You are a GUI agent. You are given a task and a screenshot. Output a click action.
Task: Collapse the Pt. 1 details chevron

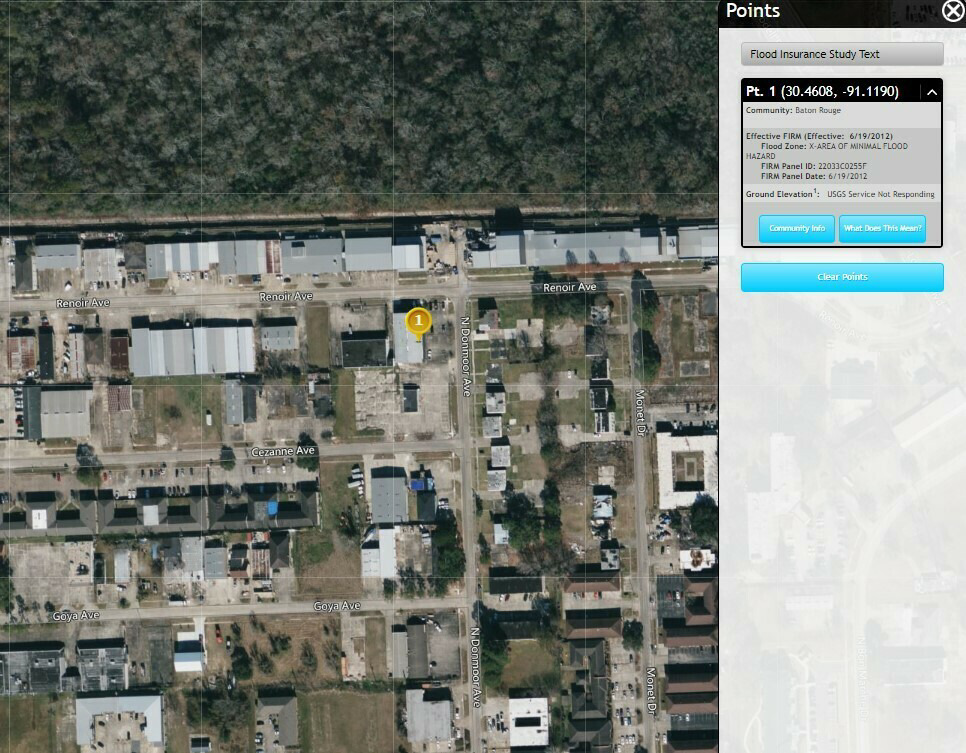tap(932, 92)
